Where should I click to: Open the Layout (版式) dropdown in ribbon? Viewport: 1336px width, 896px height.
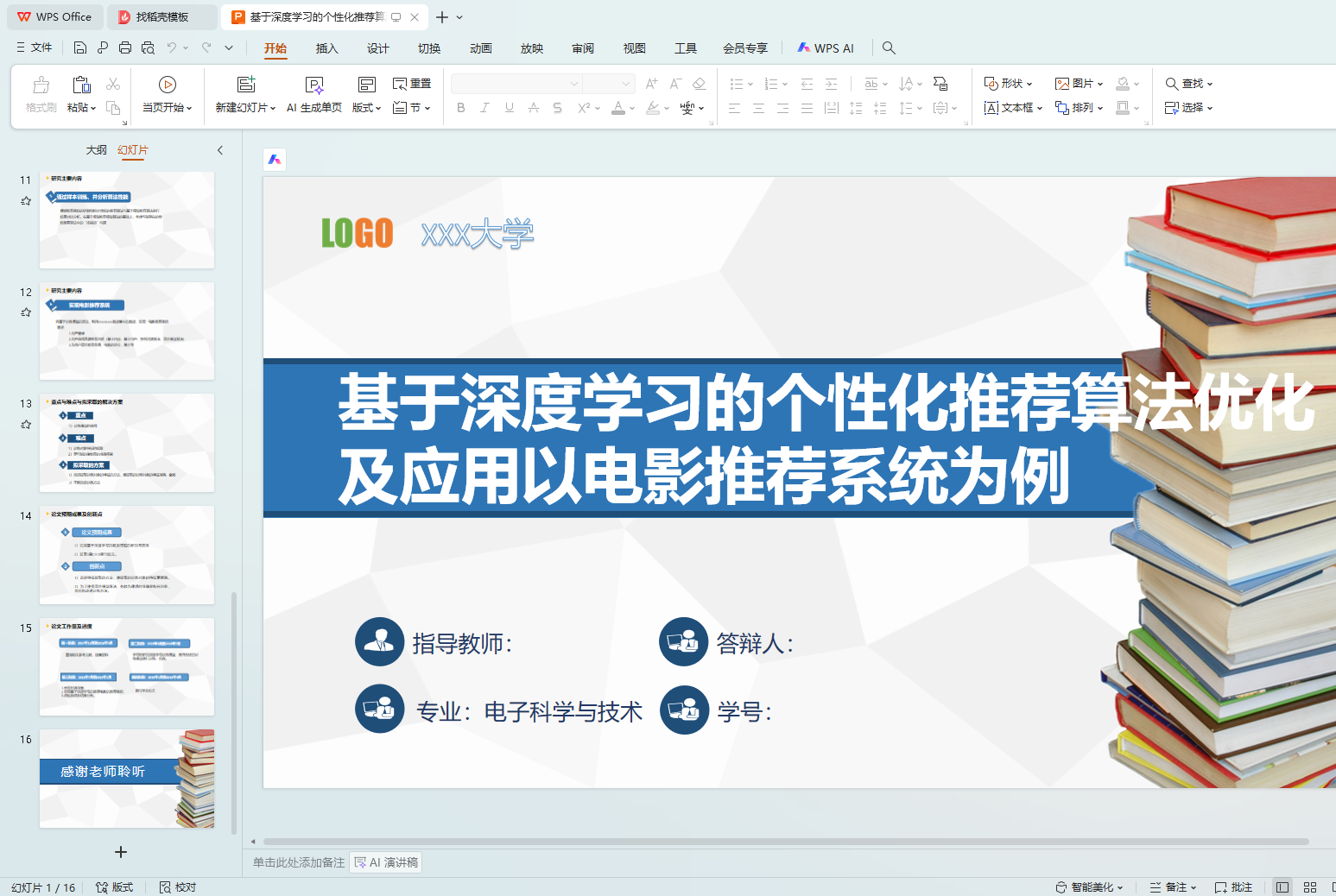click(x=366, y=108)
